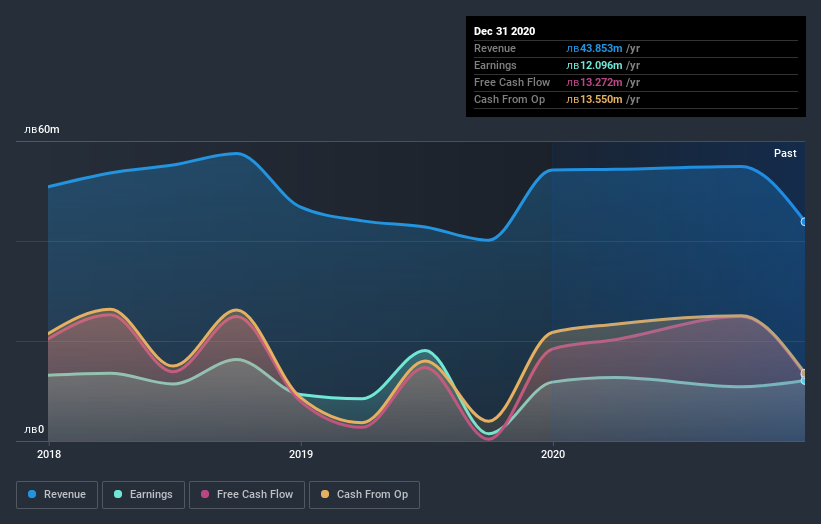The image size is (821, 524).
Task: Select the Revenue end-point marker on chart
Action: point(804,222)
